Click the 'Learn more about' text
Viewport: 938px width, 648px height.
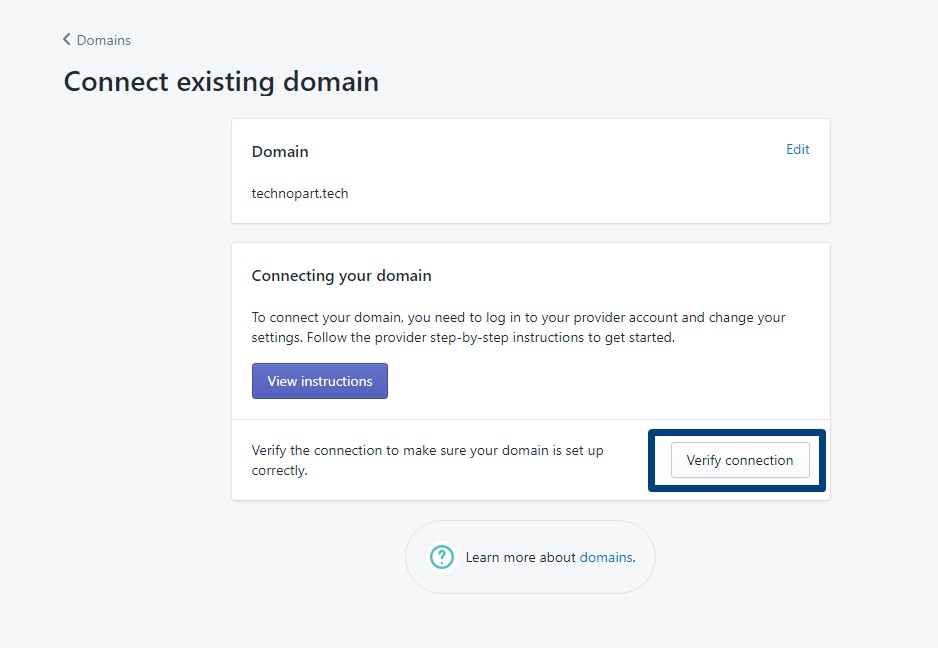pos(521,557)
